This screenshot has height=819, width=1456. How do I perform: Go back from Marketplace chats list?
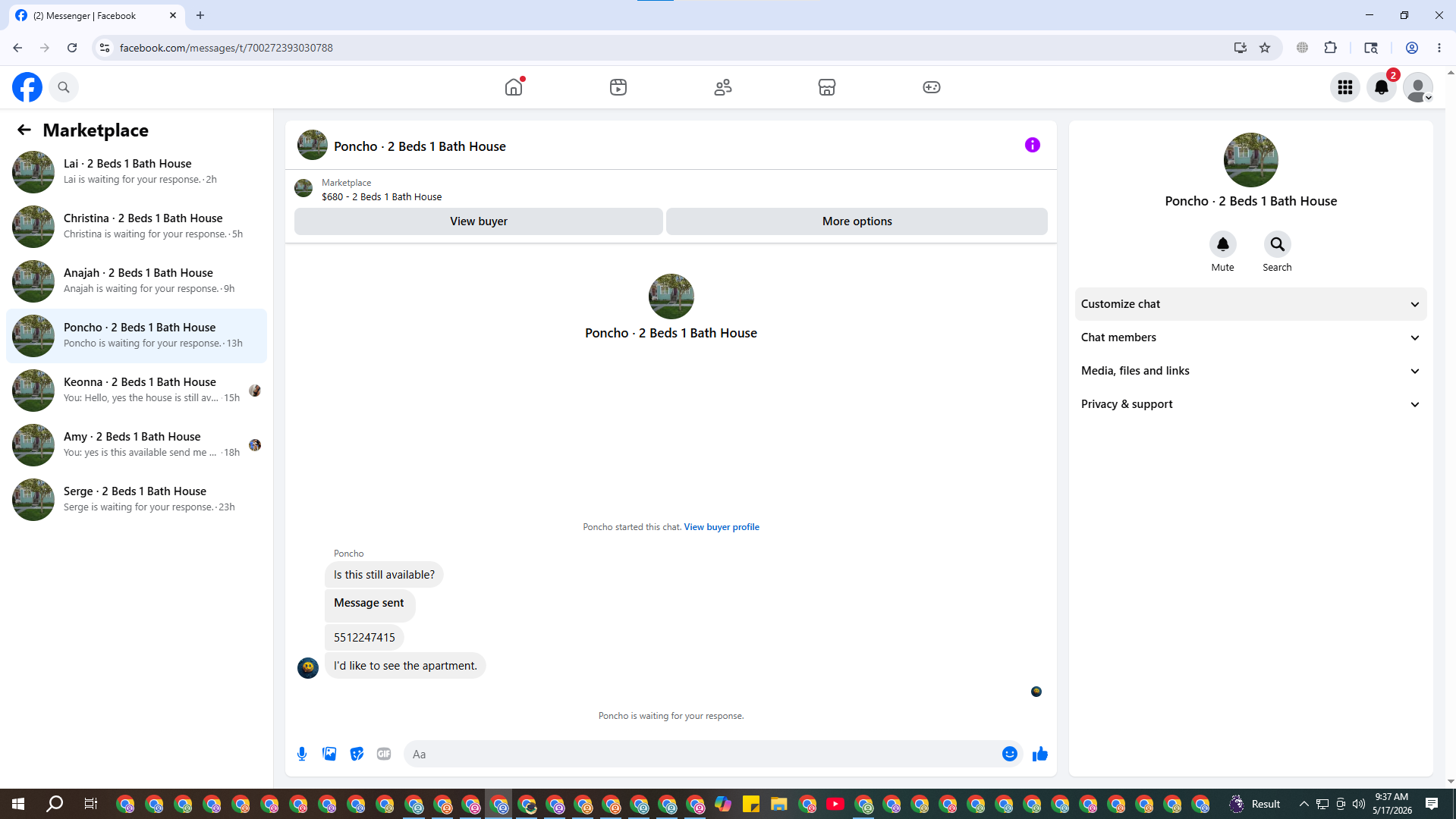point(24,130)
